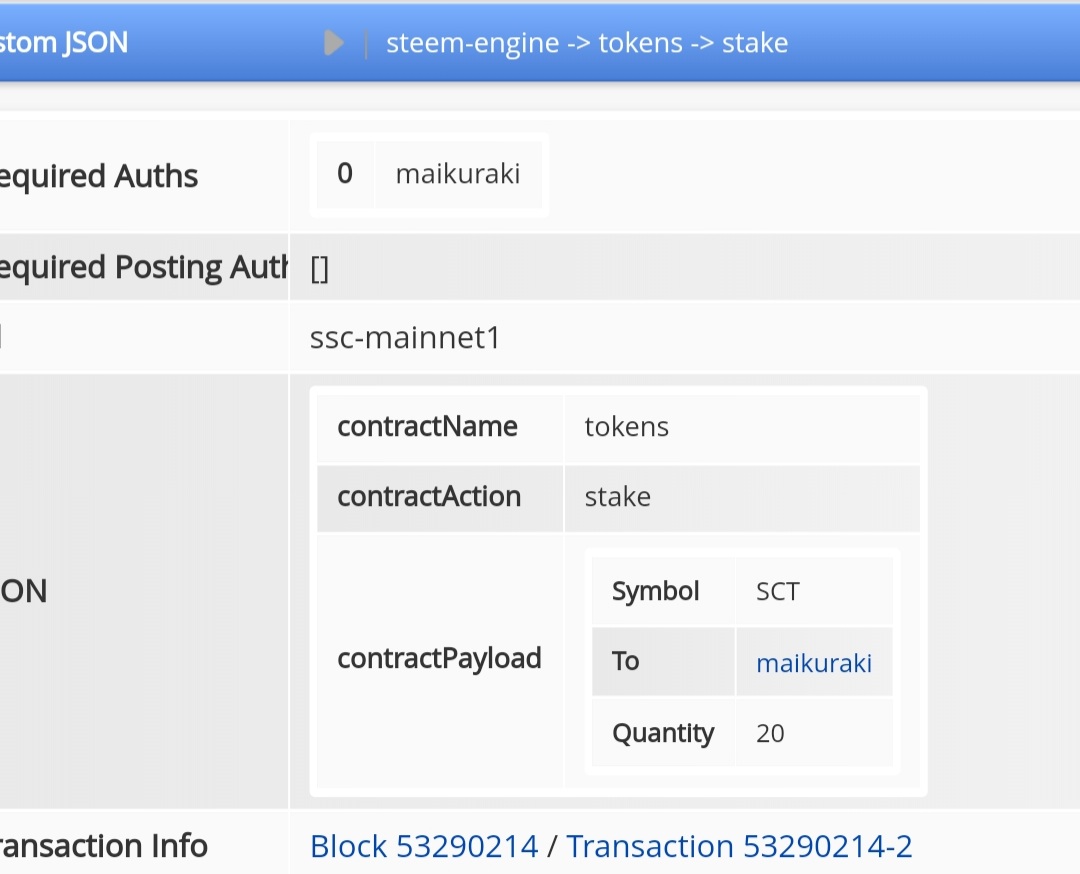Click the 'tokens' contractName value
Screen dimensions: 1080x874
pos(627,427)
